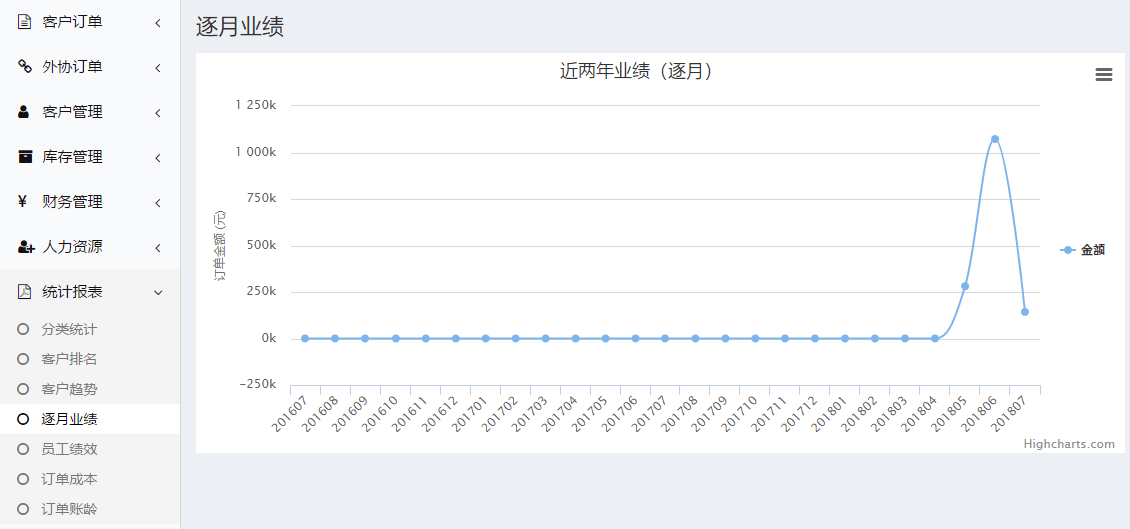Click the 统计报表 PDF file icon
The width and height of the screenshot is (1130, 529).
pyautogui.click(x=25, y=292)
